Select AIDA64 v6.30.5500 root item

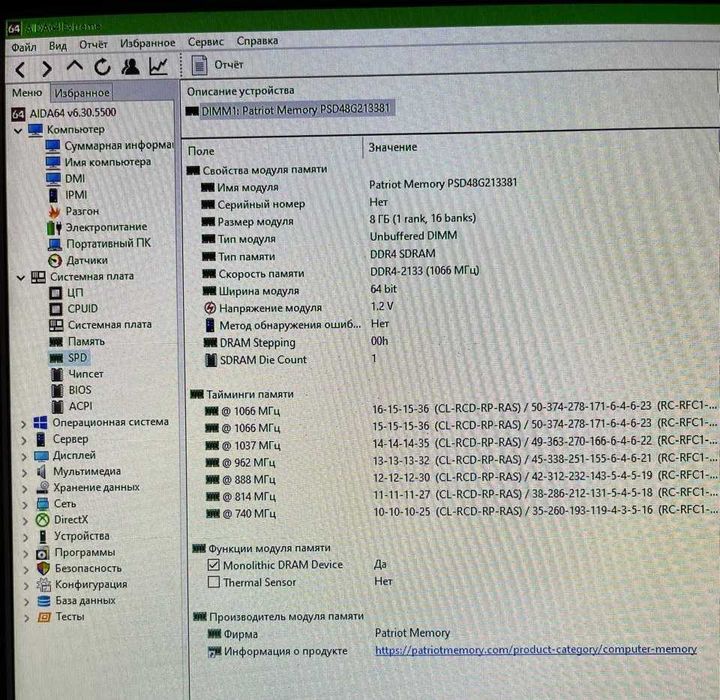[x=64, y=113]
